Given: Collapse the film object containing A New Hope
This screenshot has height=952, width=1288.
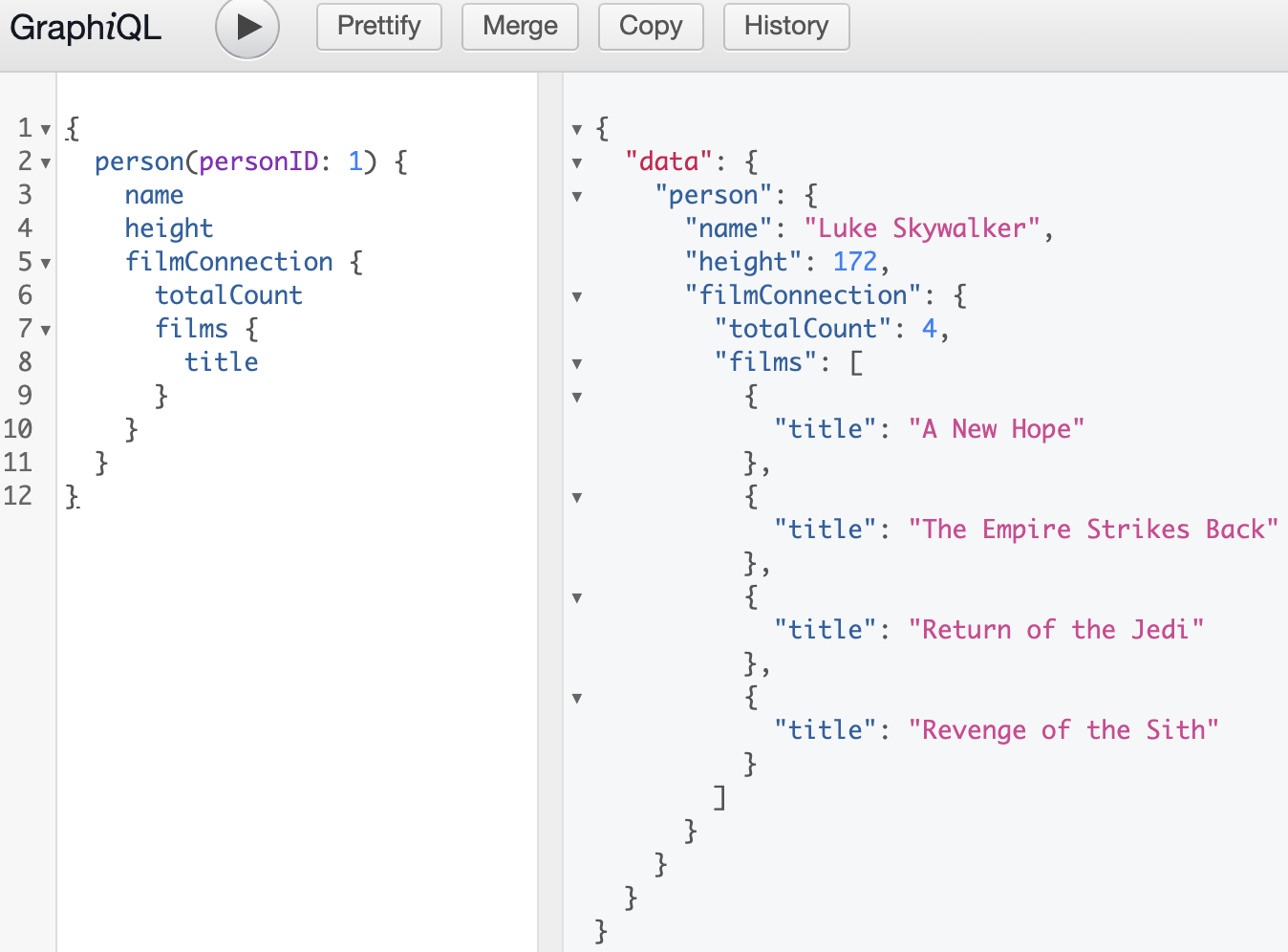Looking at the screenshot, I should coord(577,397).
